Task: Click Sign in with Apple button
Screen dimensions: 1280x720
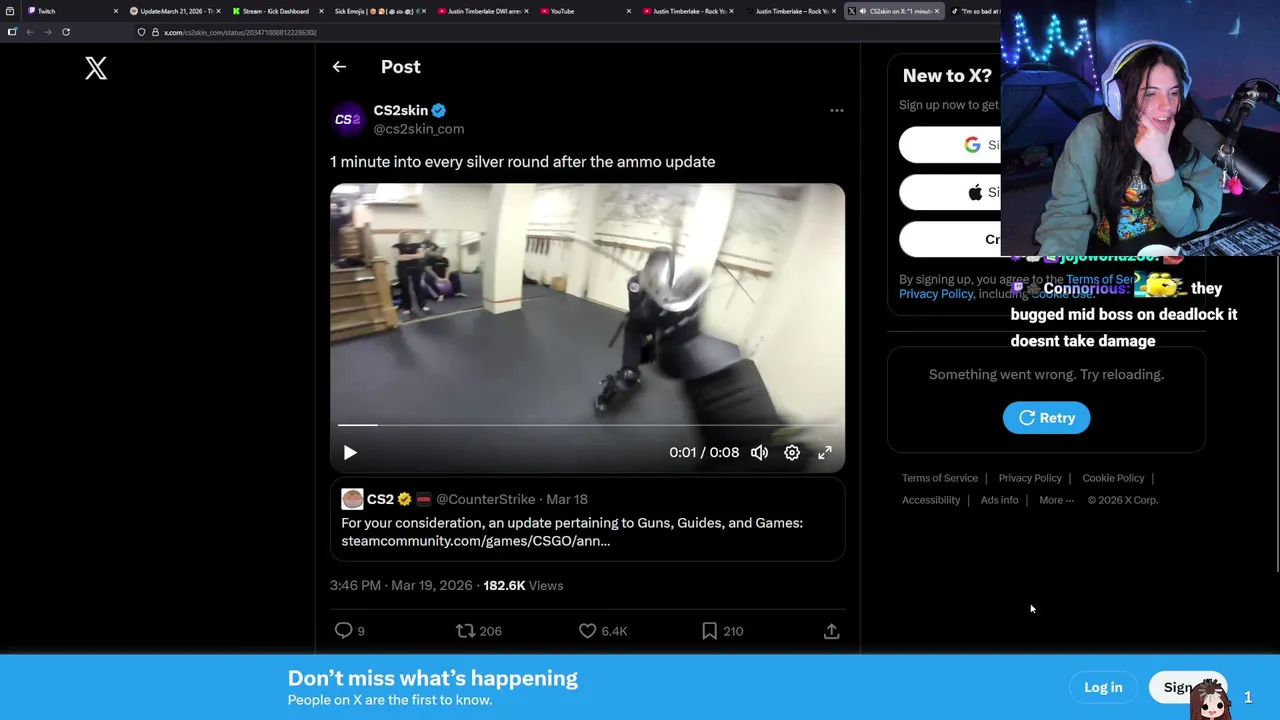Action: 950,192
